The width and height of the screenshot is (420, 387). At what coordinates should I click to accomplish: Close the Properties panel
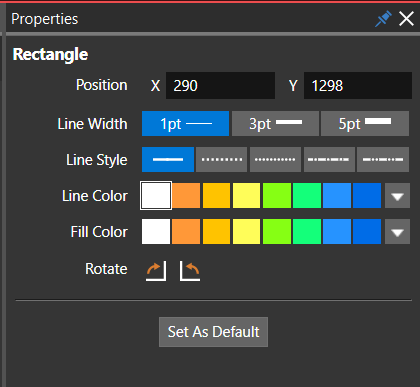tap(406, 19)
